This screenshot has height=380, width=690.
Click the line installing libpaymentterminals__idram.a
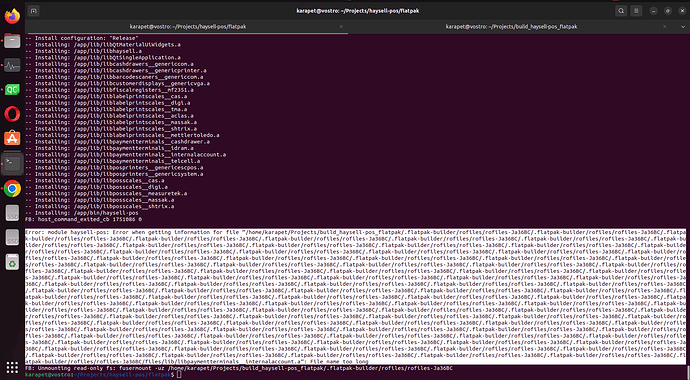pos(109,148)
